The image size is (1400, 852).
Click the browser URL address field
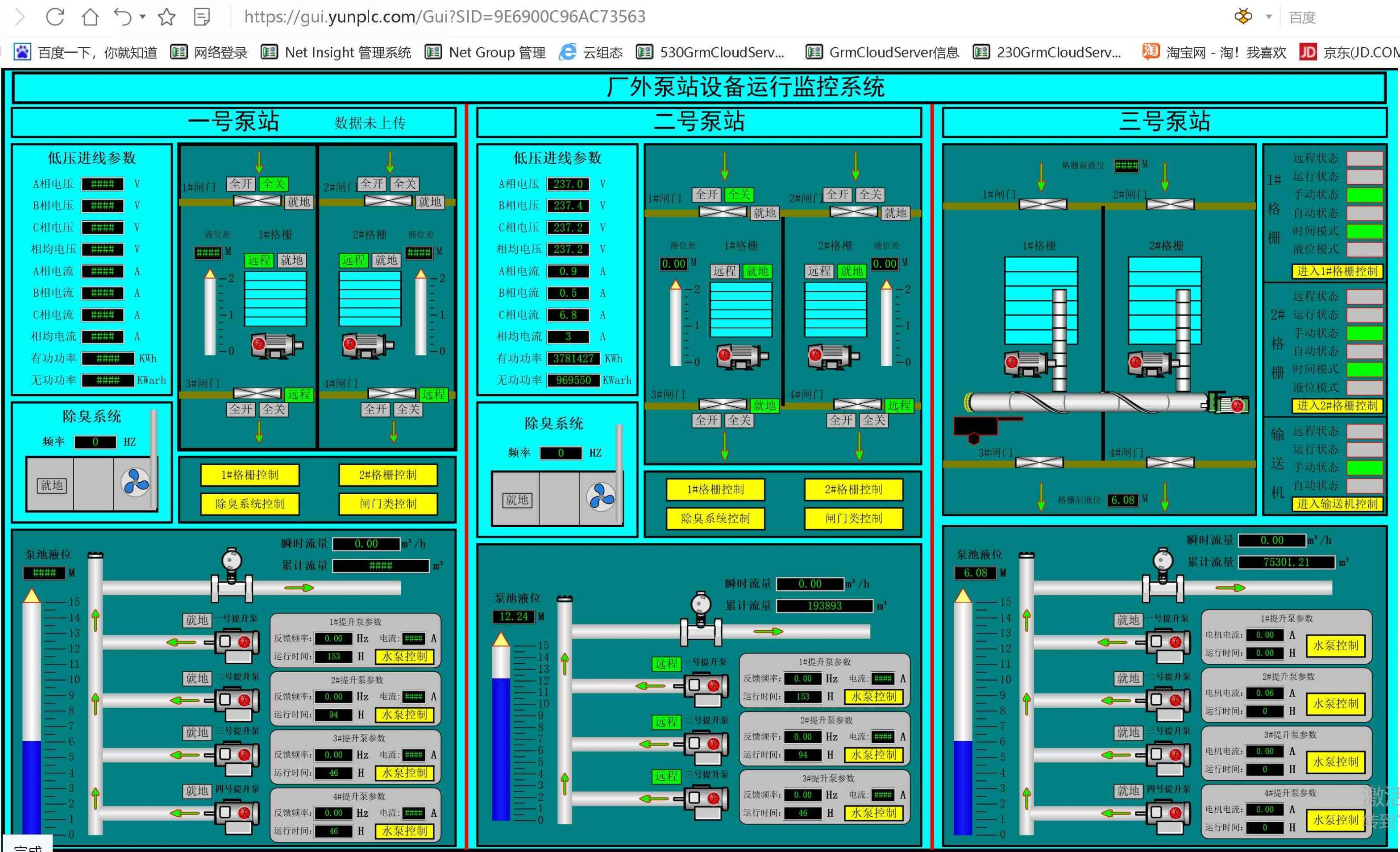445,17
